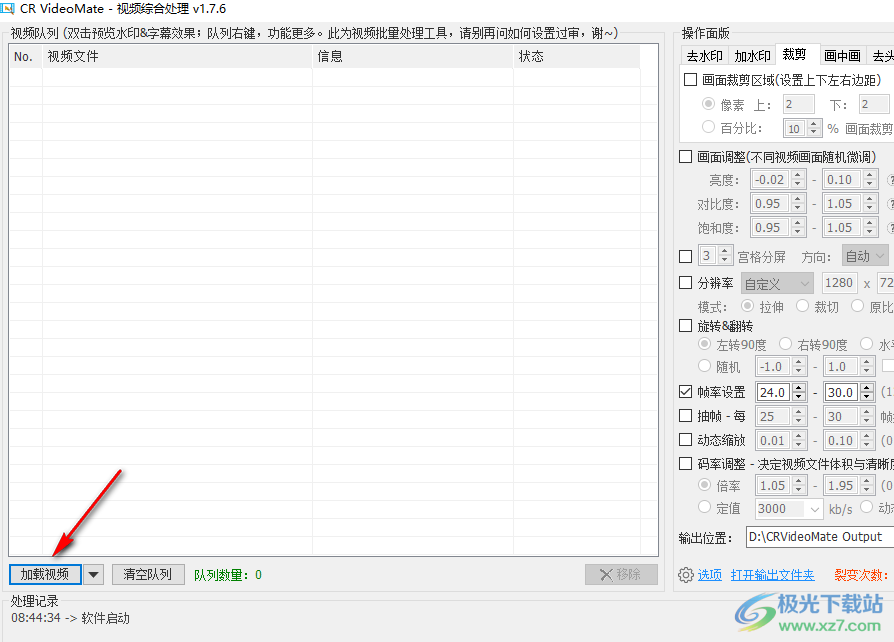Image resolution: width=894 pixels, height=642 pixels.
Task: Click the 队列数量: 0 text
Action: point(228,575)
